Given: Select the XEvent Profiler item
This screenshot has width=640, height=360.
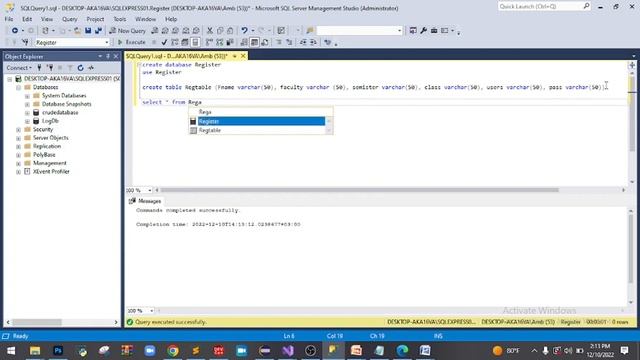Looking at the screenshot, I should click(51, 171).
